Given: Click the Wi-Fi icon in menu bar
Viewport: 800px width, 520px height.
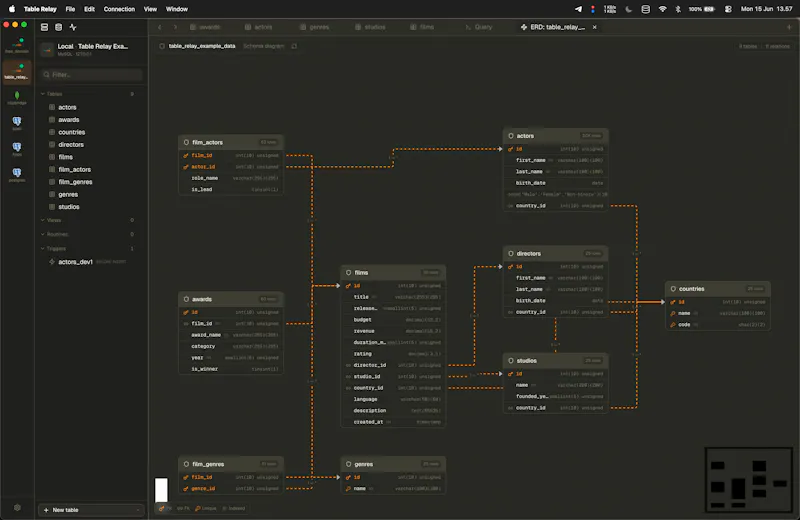Looking at the screenshot, I should coord(662,9).
